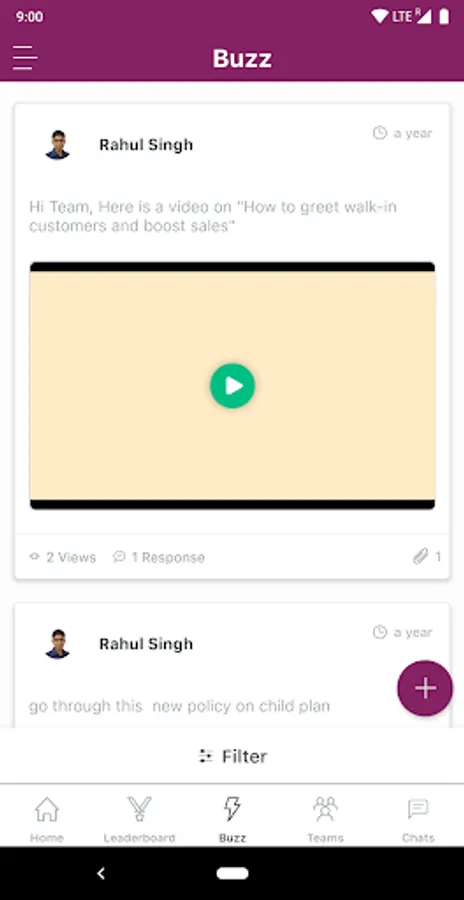Play the walk-in customers video
Viewport: 464px width, 900px height.
tap(232, 386)
